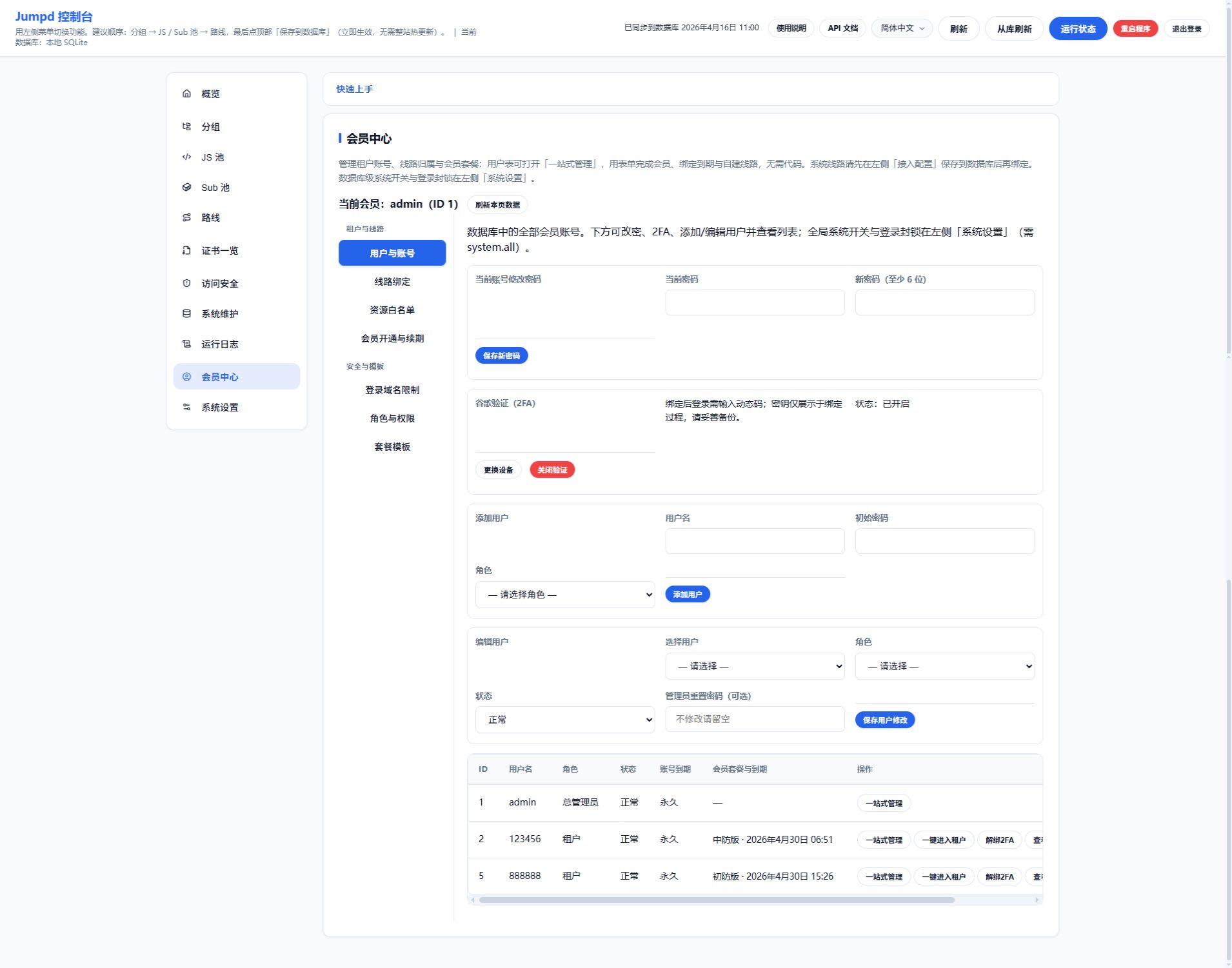
Task: Click the blue 添加用户 button
Action: pyautogui.click(x=688, y=594)
